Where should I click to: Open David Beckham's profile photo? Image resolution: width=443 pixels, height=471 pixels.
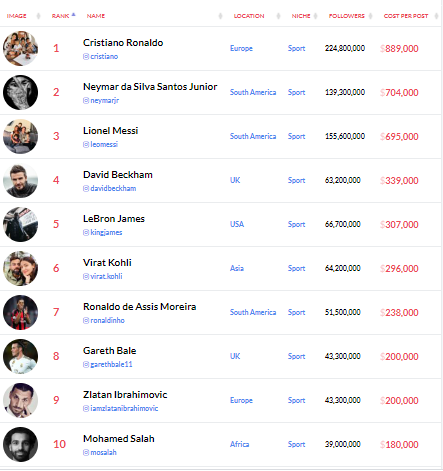point(20,180)
